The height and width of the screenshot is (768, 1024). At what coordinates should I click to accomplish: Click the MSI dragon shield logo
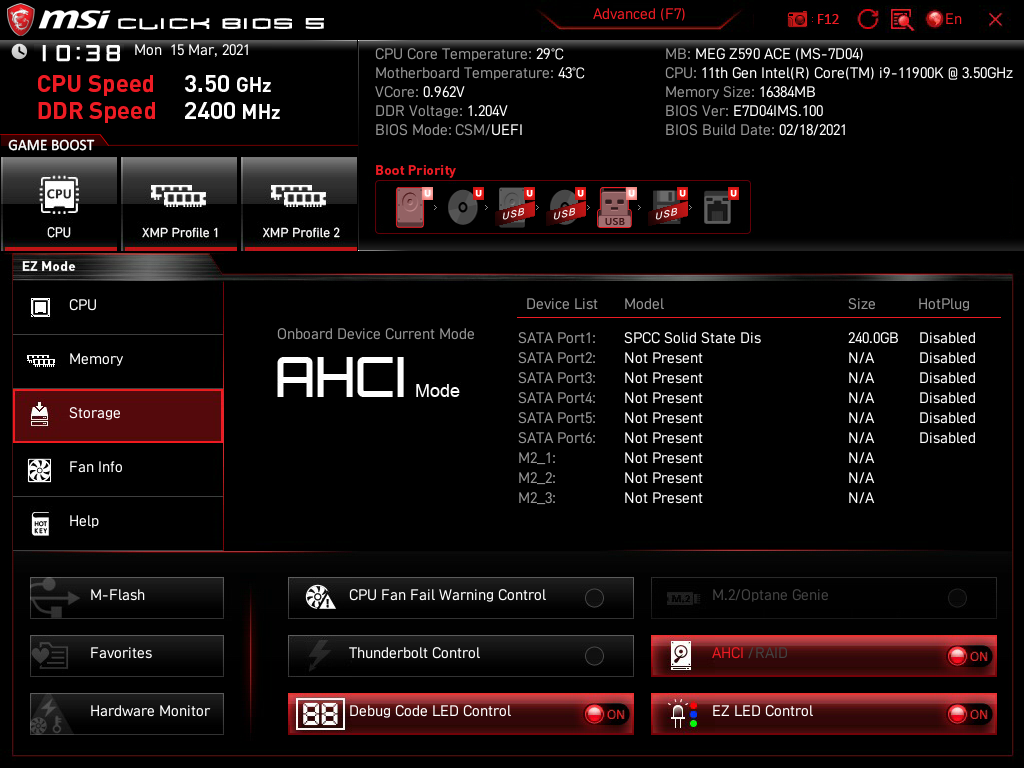point(20,20)
